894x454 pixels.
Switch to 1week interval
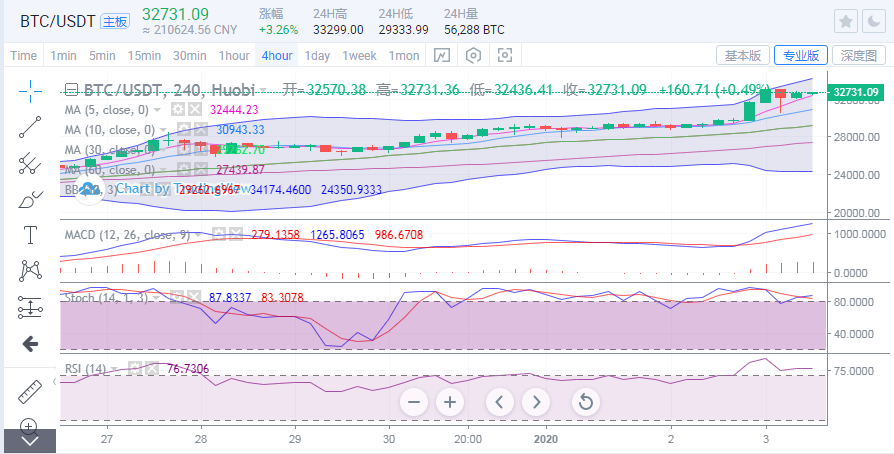359,56
